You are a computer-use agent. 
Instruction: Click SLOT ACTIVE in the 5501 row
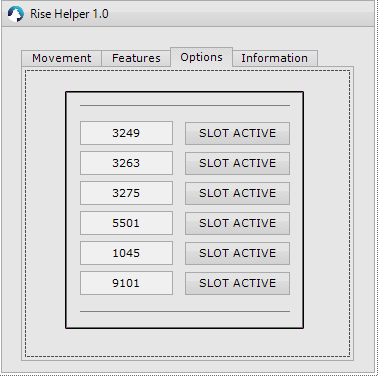tap(237, 223)
